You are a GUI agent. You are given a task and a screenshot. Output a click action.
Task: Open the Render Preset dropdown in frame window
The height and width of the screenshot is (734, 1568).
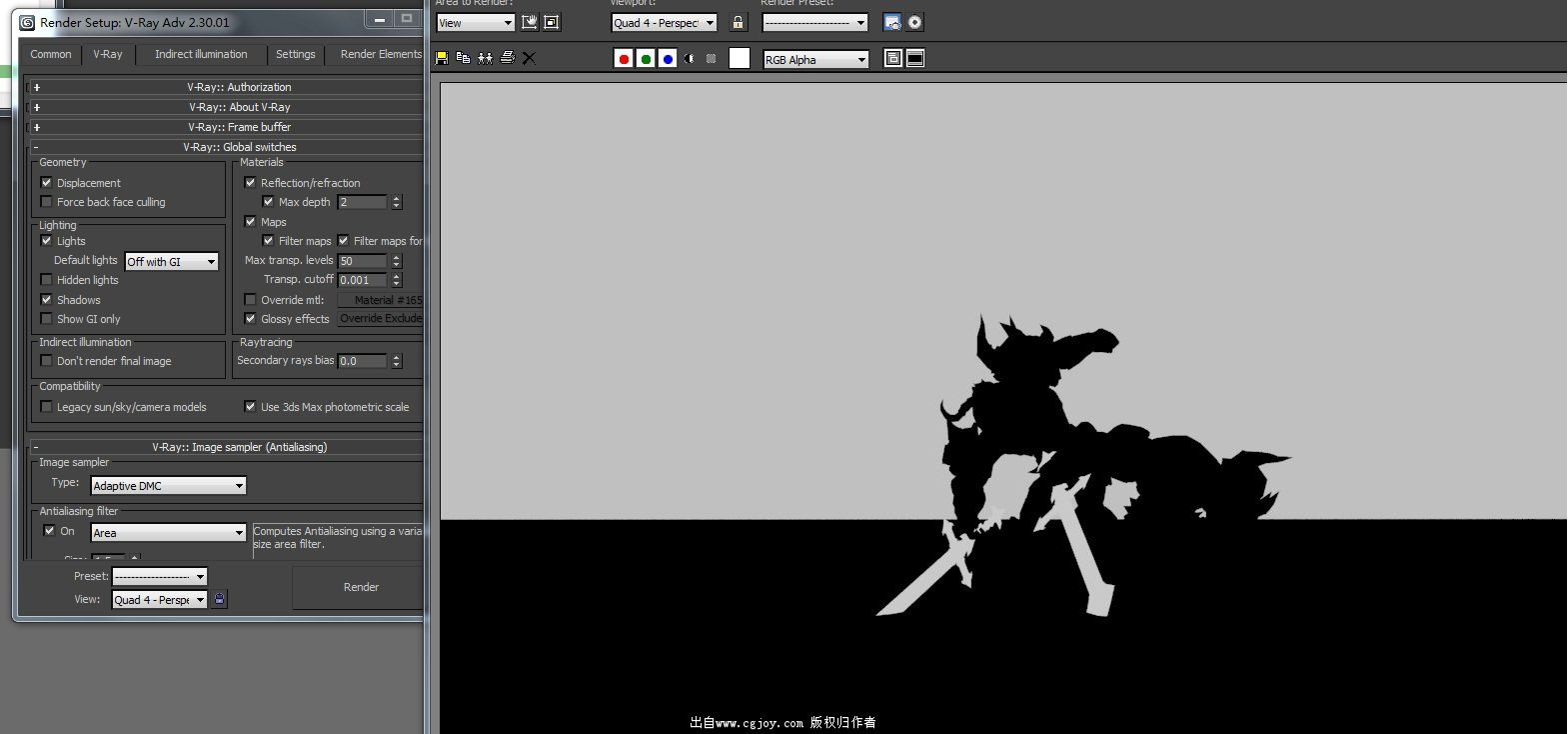point(815,23)
